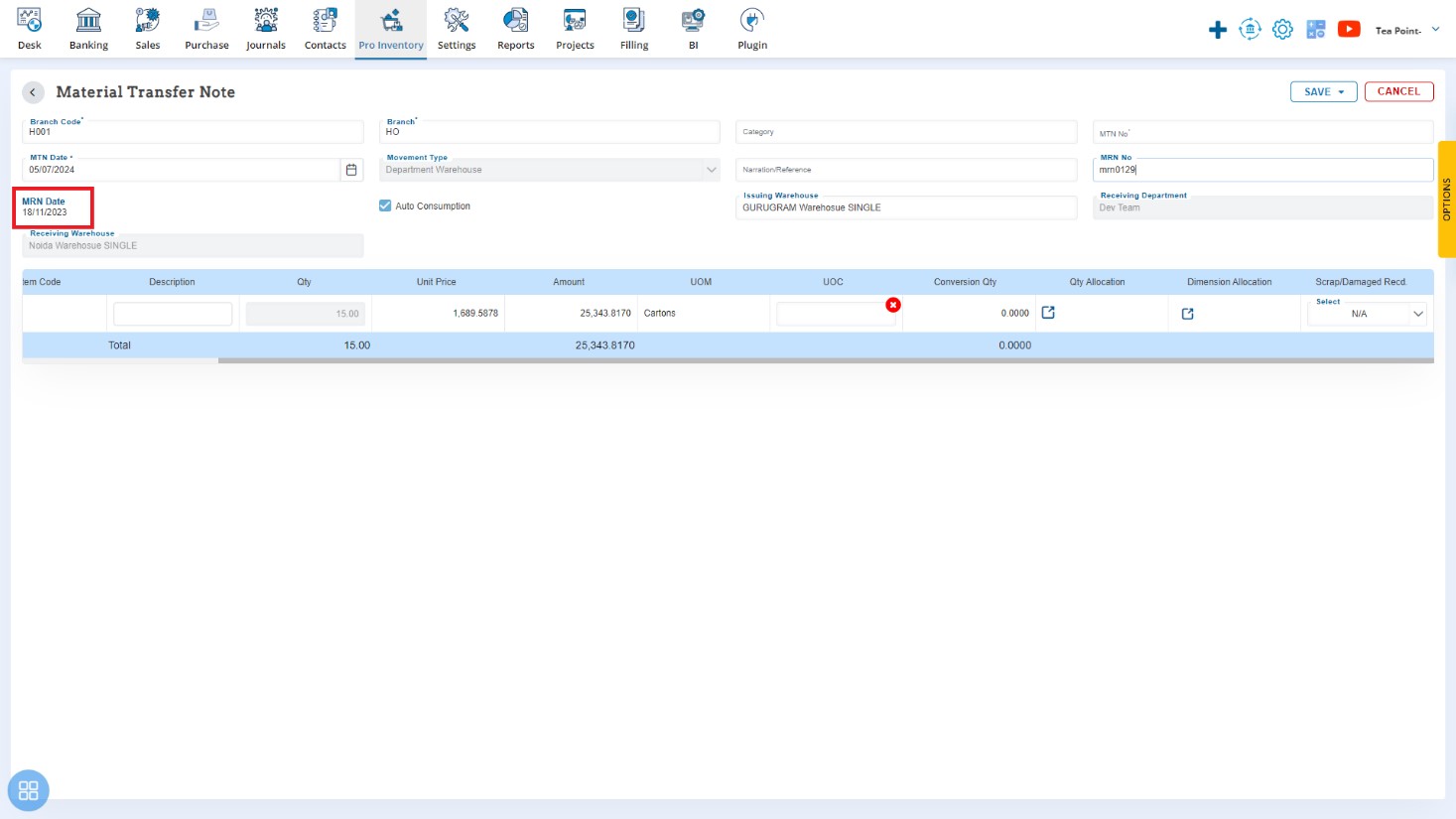Image resolution: width=1456 pixels, height=819 pixels.
Task: Open the Projects module
Action: [575, 29]
